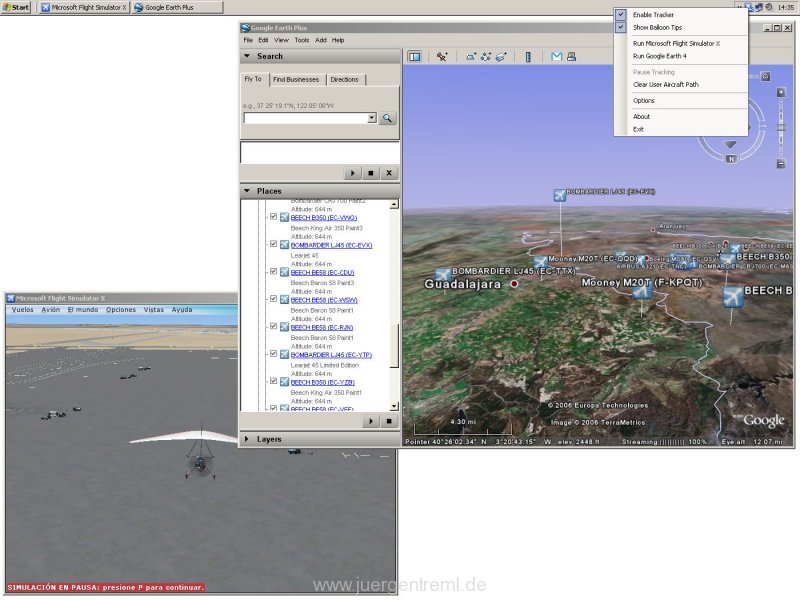800x600 pixels.
Task: Click the plane icon next to BEECH BE58 (EC-CDU)
Action: pyautogui.click(x=284, y=272)
